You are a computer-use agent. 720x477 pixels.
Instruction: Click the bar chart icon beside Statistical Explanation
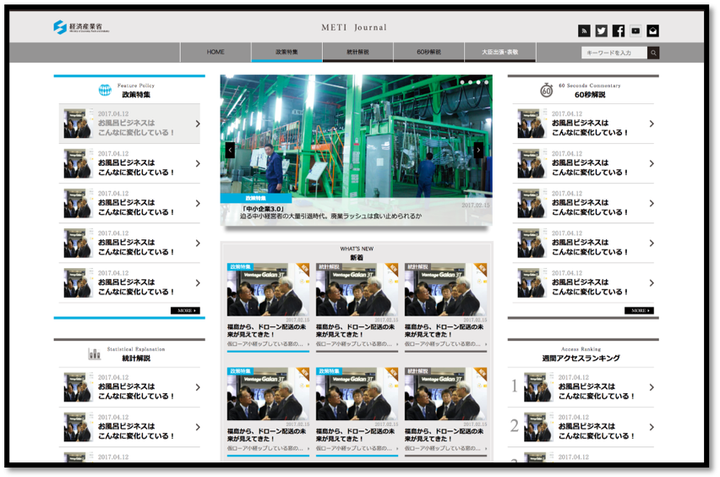[x=95, y=354]
